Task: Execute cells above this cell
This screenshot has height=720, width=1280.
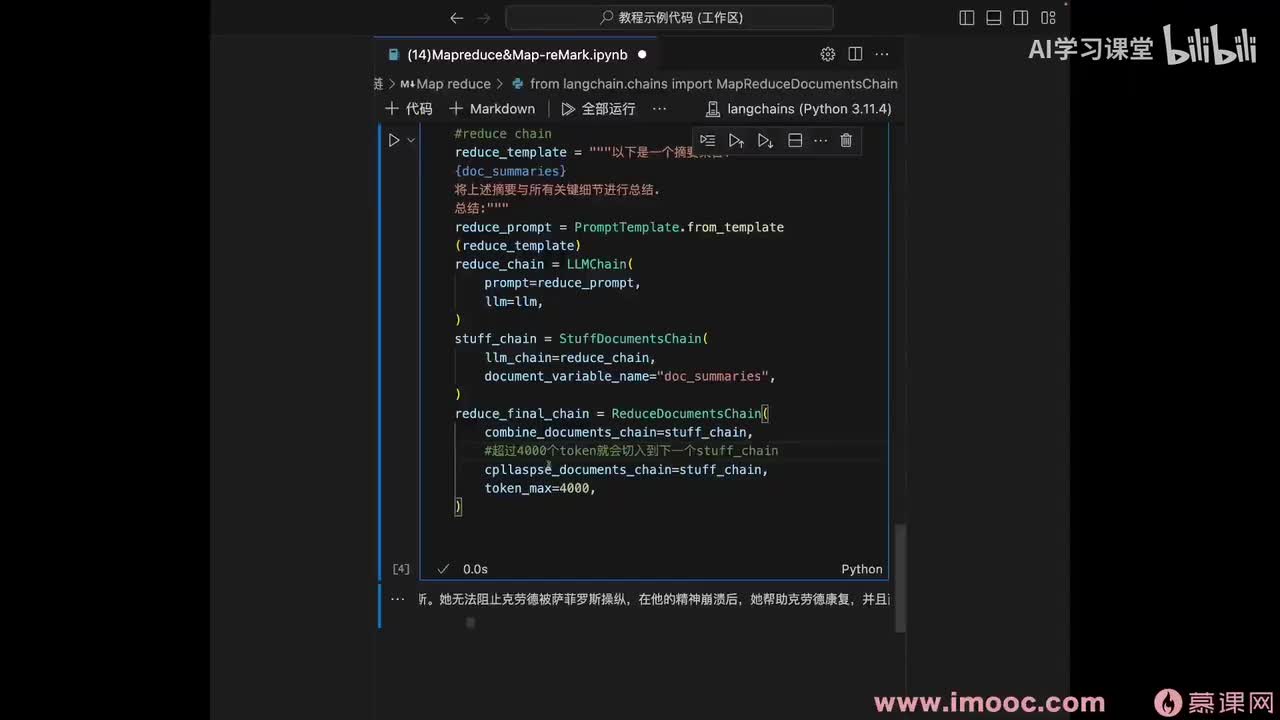Action: 737,140
